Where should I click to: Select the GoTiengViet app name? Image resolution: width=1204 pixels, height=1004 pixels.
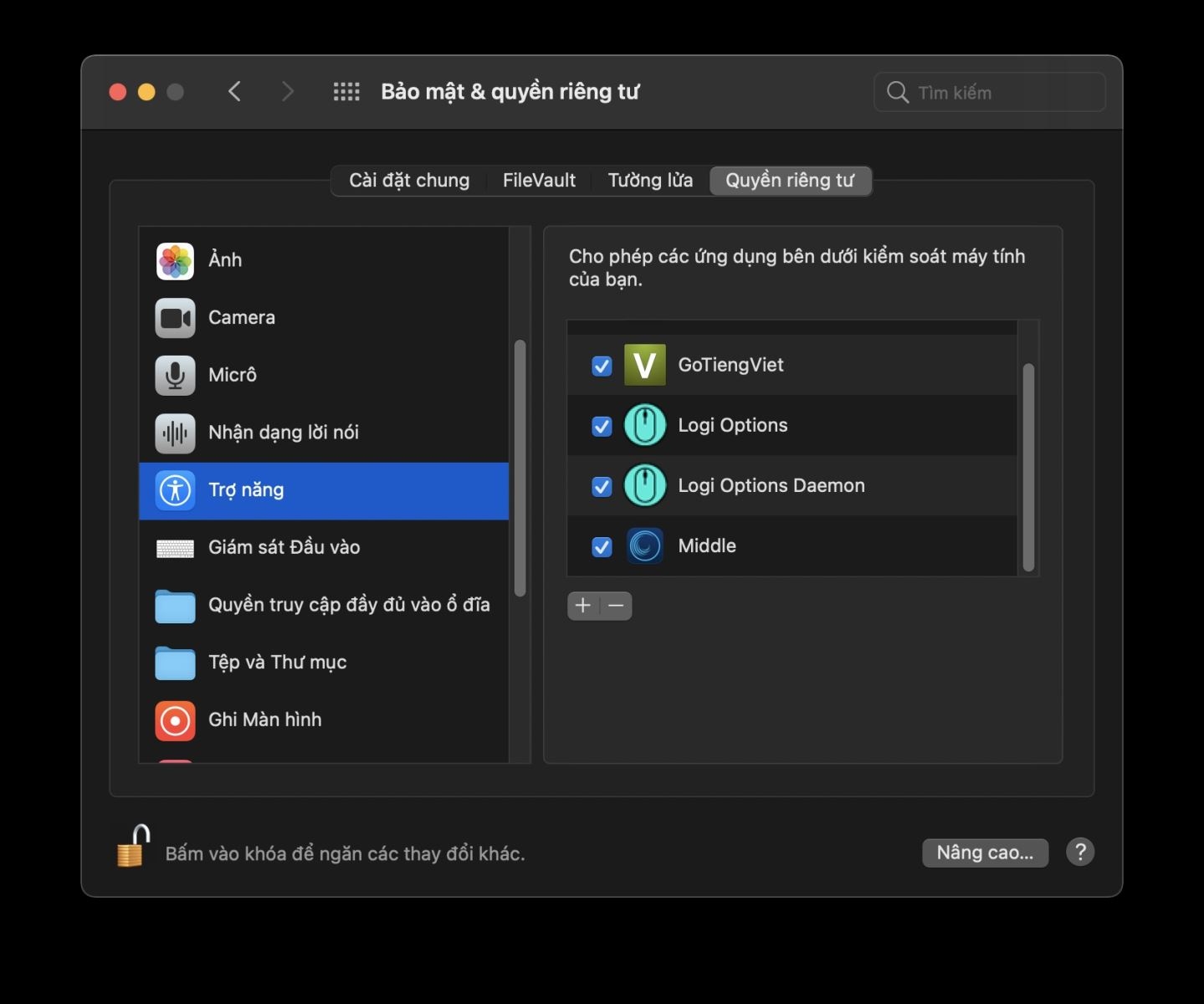[x=730, y=365]
